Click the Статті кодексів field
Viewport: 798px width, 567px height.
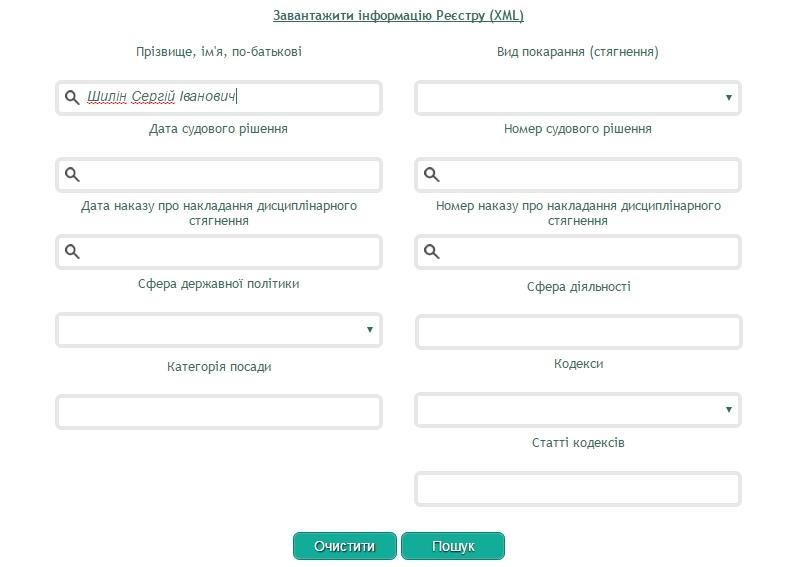click(577, 489)
